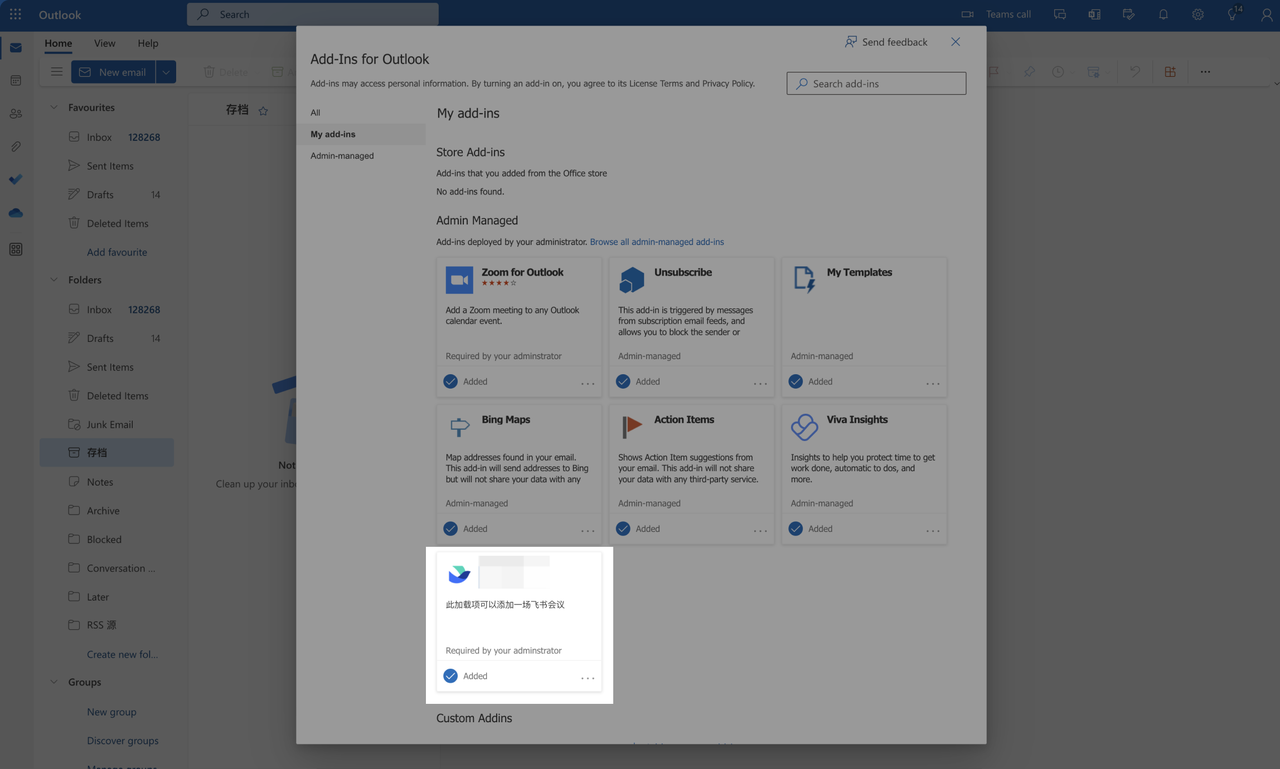This screenshot has height=769, width=1280.
Task: Open notifications bell icon
Action: tap(1163, 14)
